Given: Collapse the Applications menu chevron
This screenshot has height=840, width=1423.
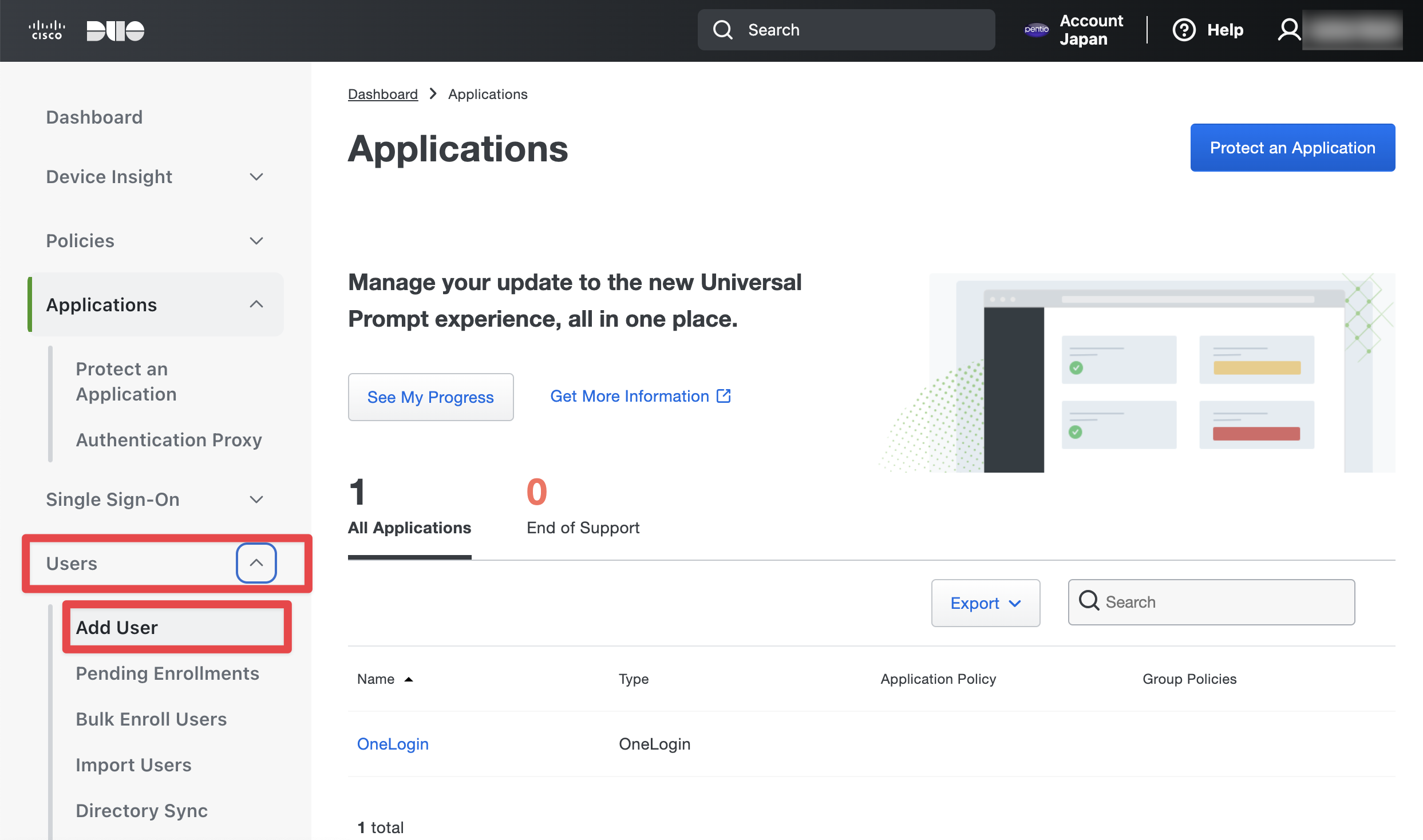Looking at the screenshot, I should (256, 304).
